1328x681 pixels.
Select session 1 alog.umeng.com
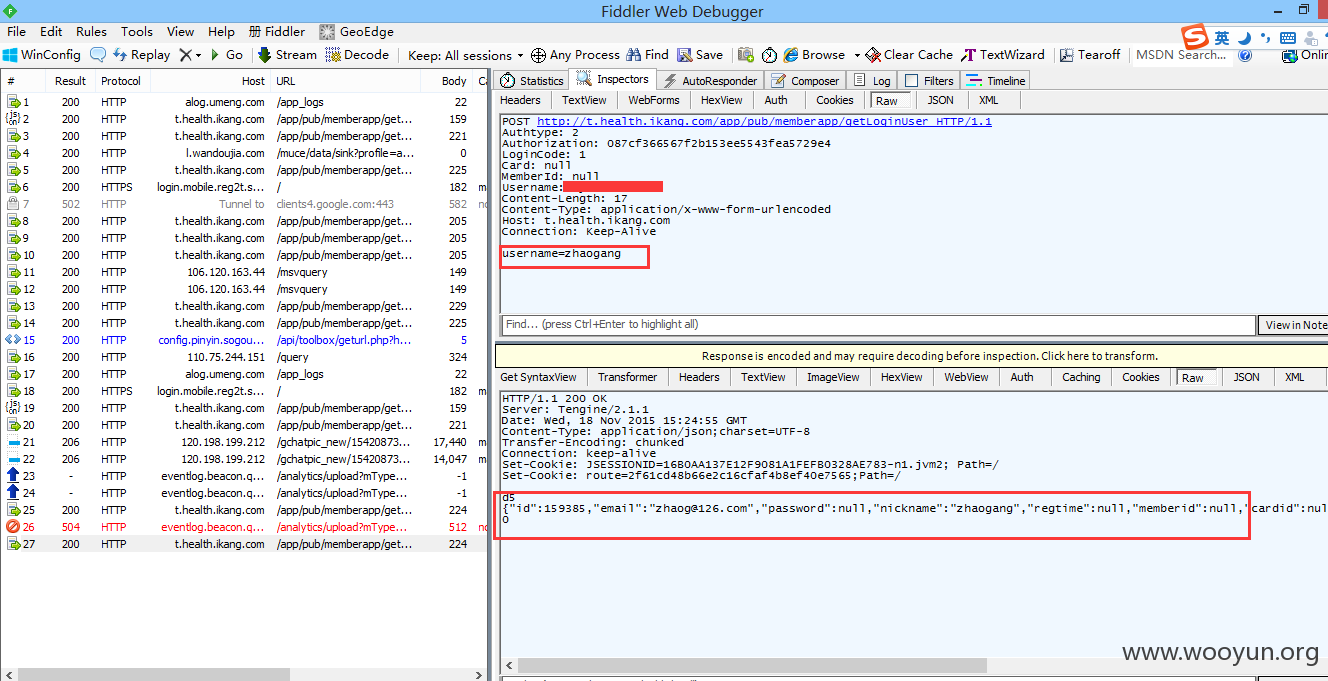(244, 102)
